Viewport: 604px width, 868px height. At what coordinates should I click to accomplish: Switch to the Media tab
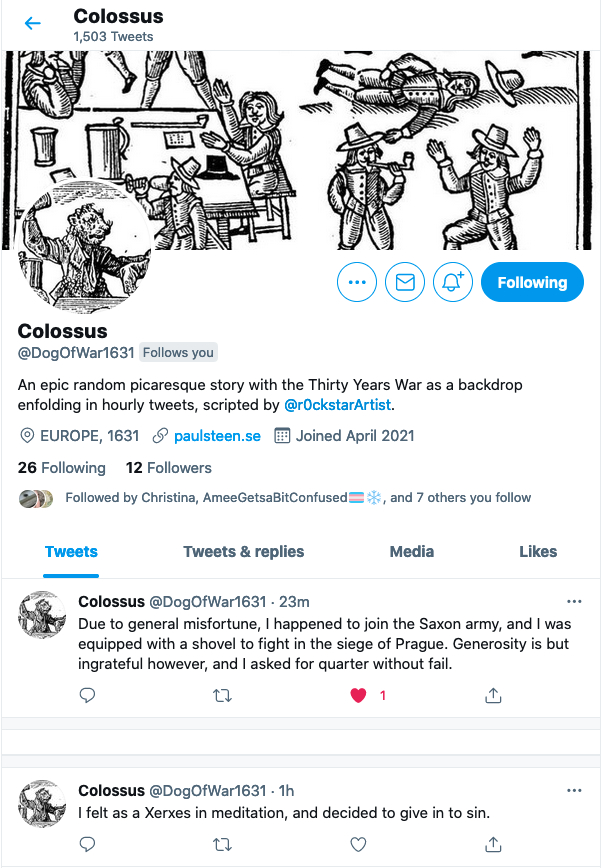pos(411,551)
